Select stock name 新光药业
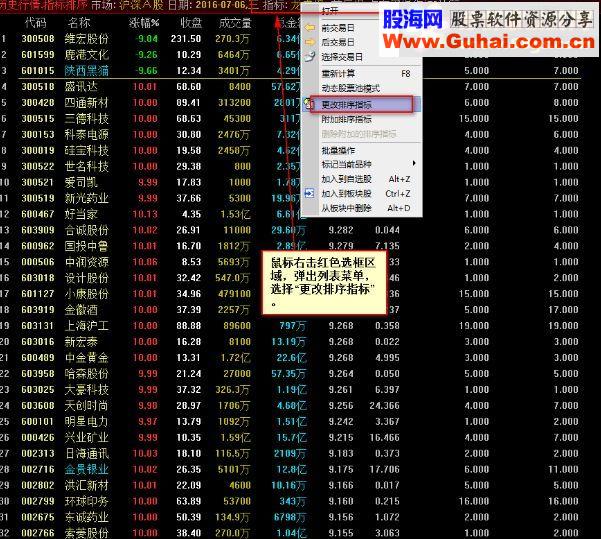The width and height of the screenshot is (601, 539). coord(87,198)
